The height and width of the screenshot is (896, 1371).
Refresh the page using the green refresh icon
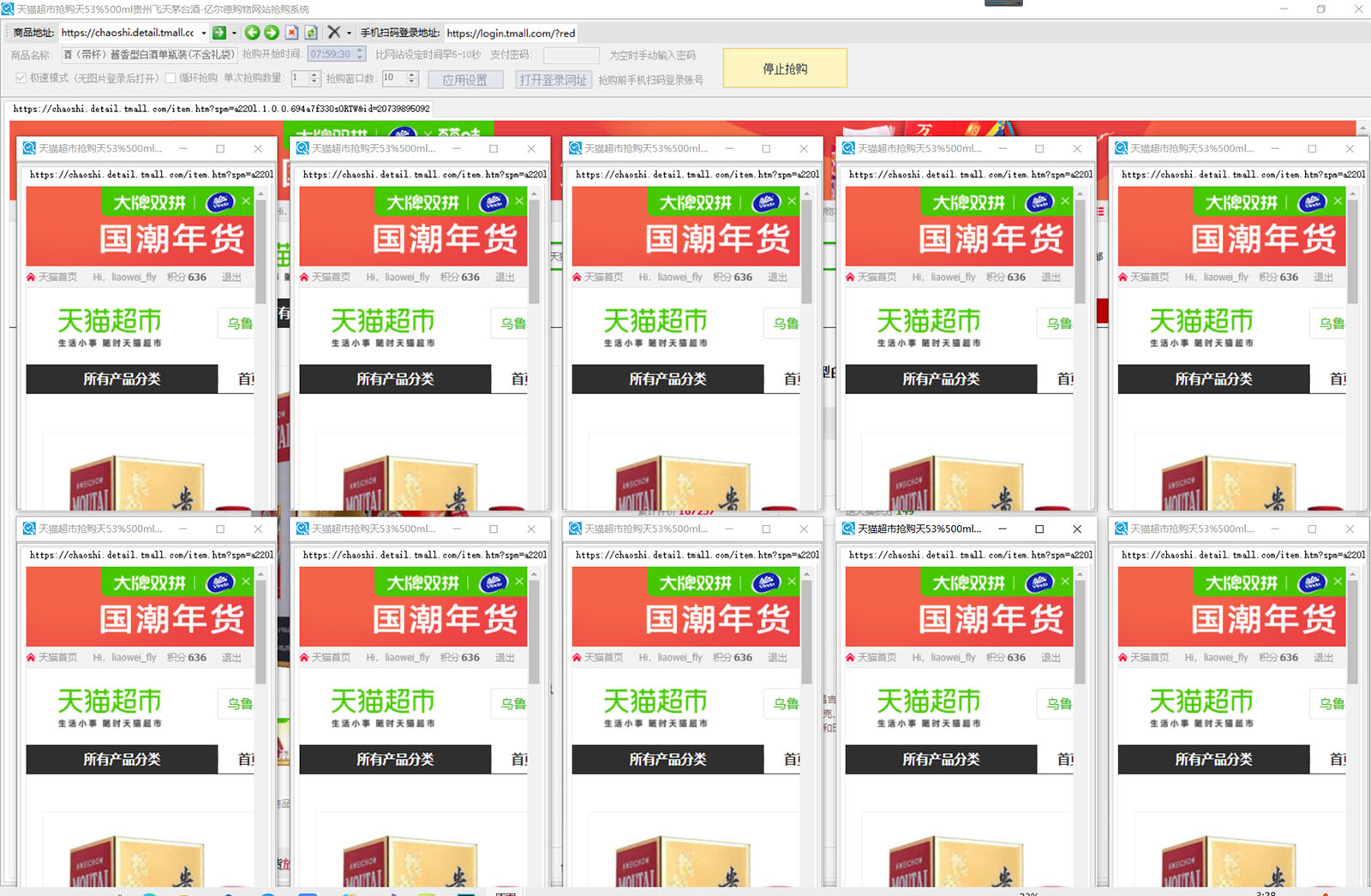tap(311, 33)
